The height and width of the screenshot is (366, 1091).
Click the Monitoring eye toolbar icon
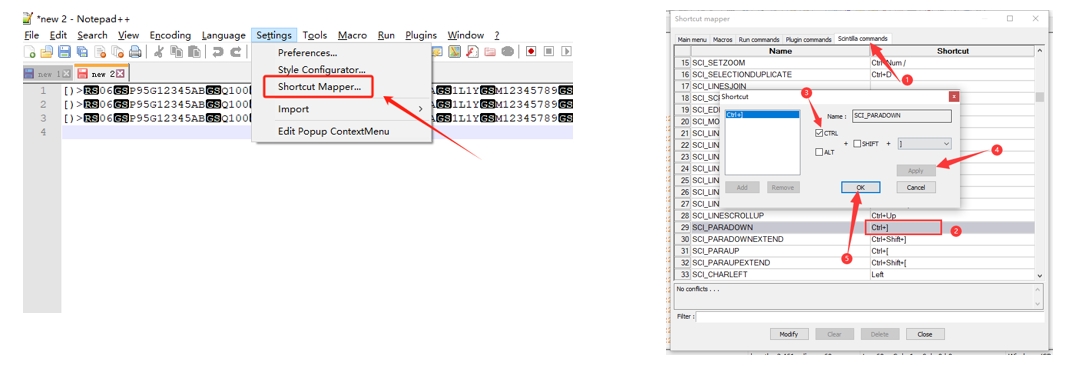(508, 51)
